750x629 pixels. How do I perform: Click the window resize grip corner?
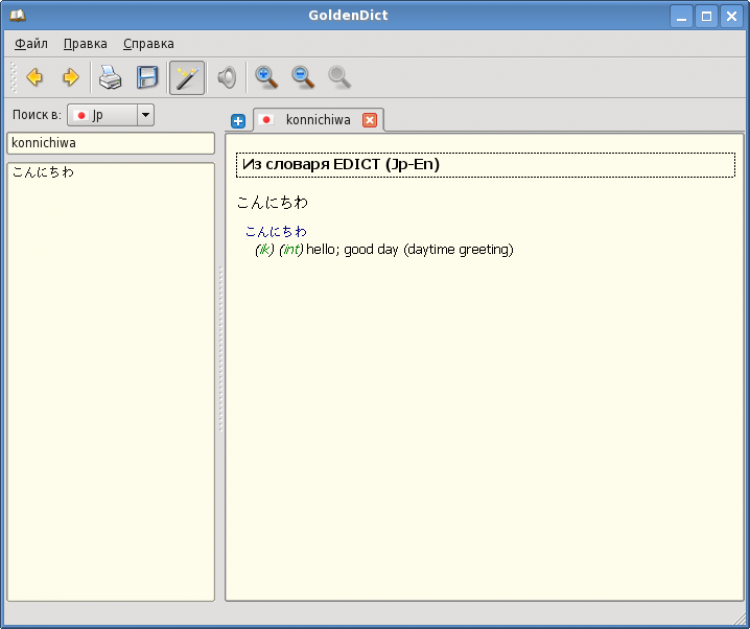click(x=739, y=618)
